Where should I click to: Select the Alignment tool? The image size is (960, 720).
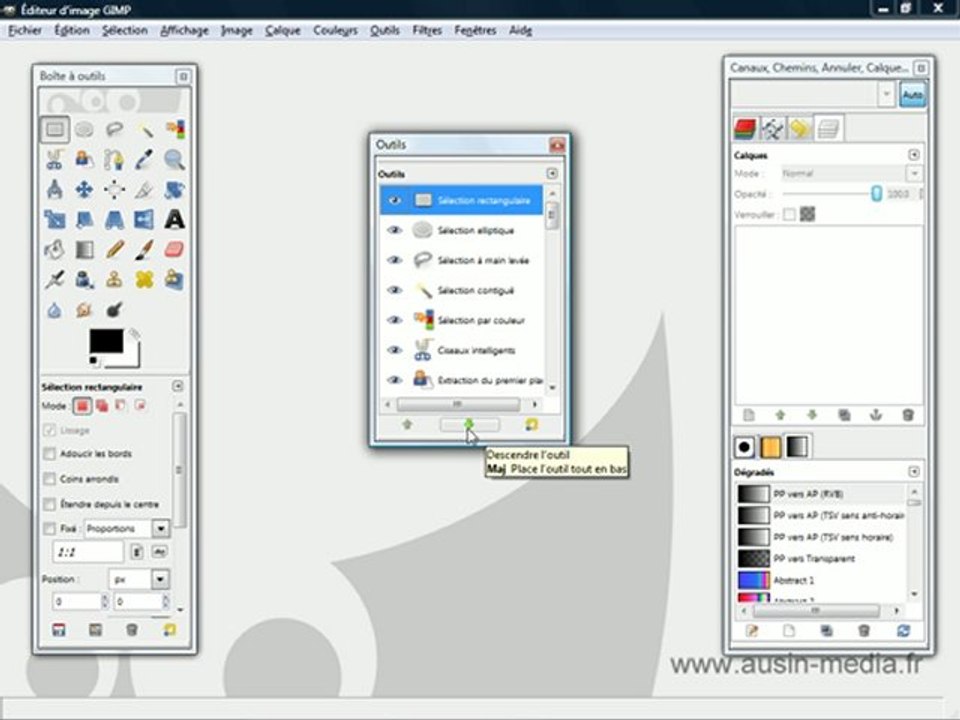[114, 189]
